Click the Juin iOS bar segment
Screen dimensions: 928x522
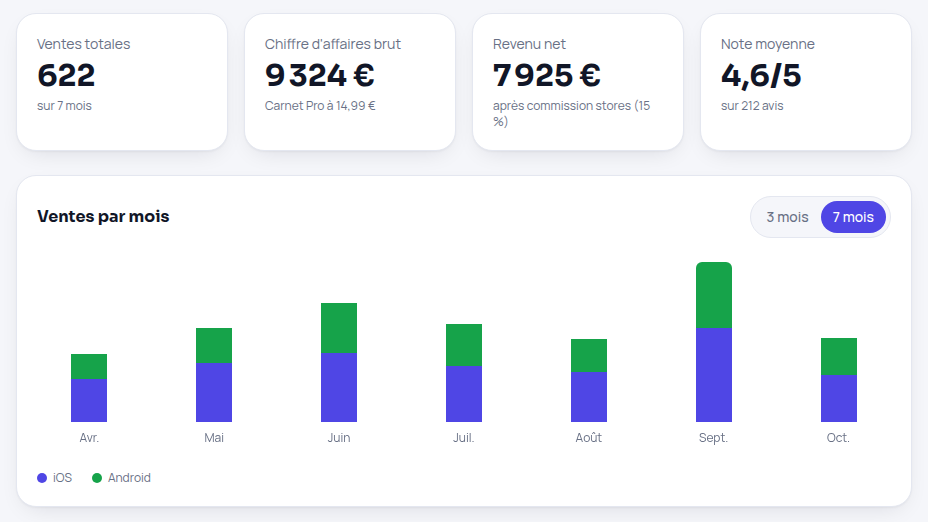pyautogui.click(x=339, y=387)
